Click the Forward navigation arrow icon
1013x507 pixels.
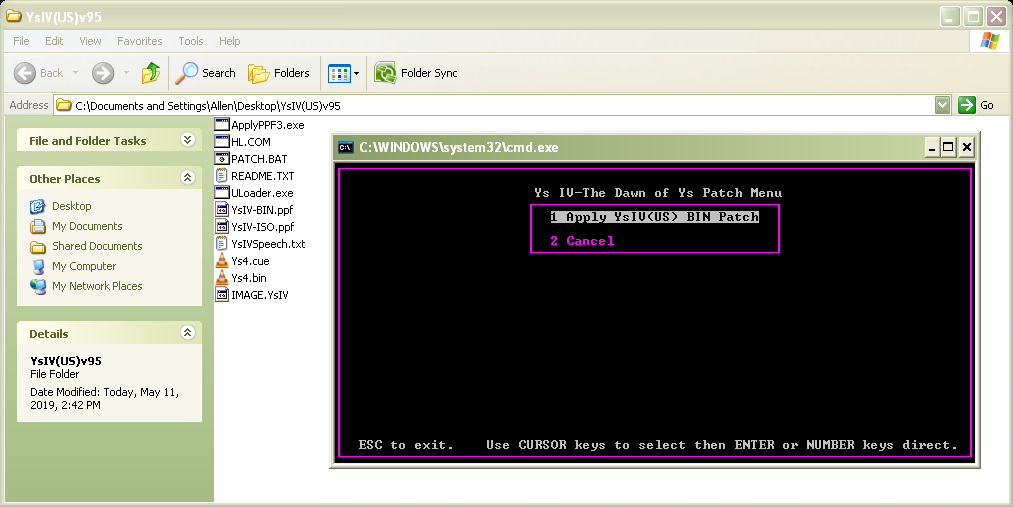[103, 73]
